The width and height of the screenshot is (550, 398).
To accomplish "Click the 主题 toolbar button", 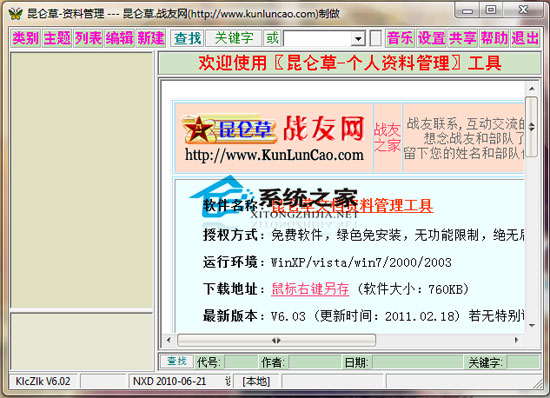I will point(57,38).
